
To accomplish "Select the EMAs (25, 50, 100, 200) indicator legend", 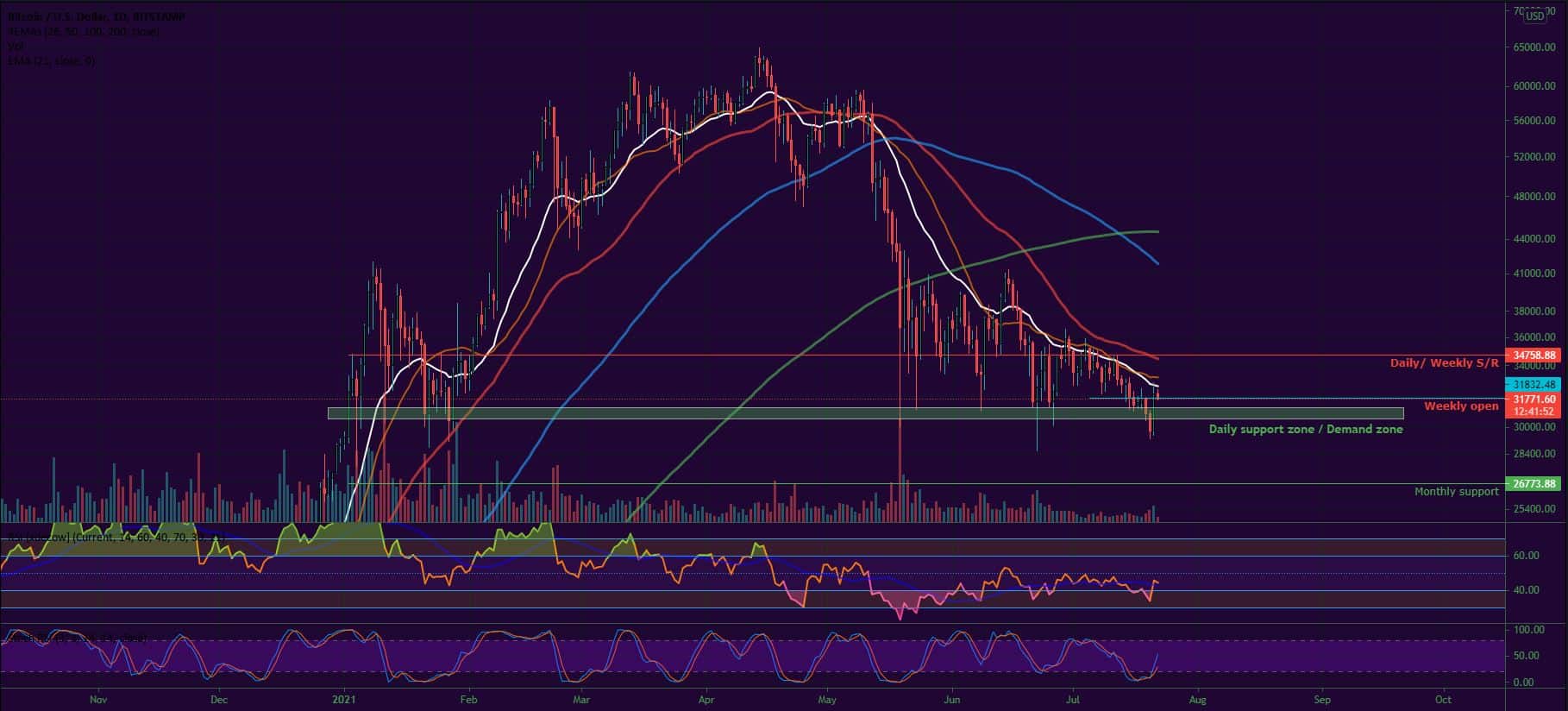I will pyautogui.click(x=82, y=31).
